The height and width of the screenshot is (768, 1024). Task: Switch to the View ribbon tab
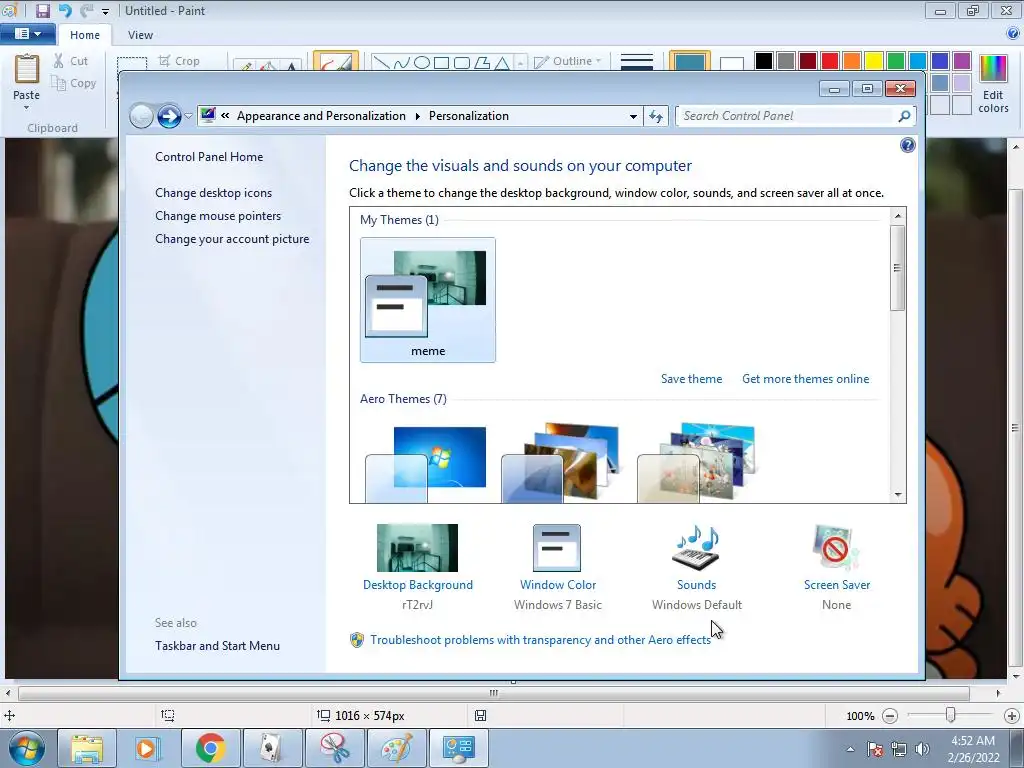pyautogui.click(x=140, y=35)
